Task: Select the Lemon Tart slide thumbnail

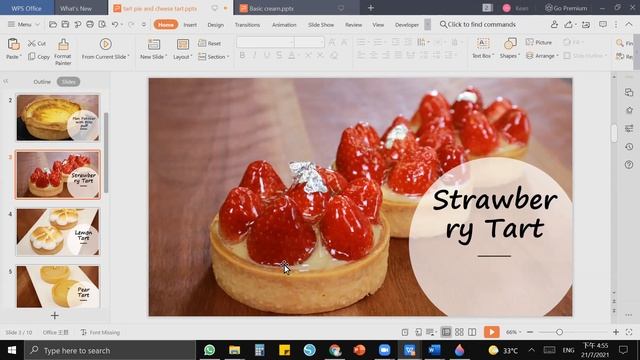Action: (58, 232)
